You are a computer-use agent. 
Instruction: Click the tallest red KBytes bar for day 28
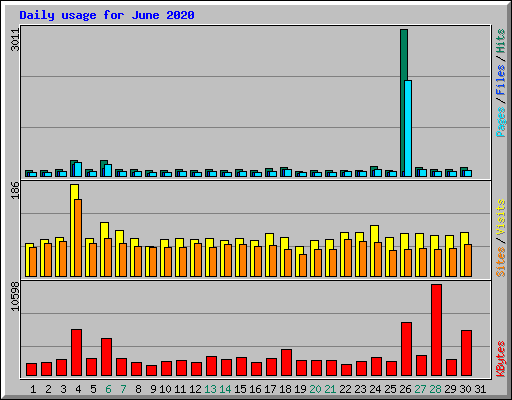pyautogui.click(x=436, y=330)
